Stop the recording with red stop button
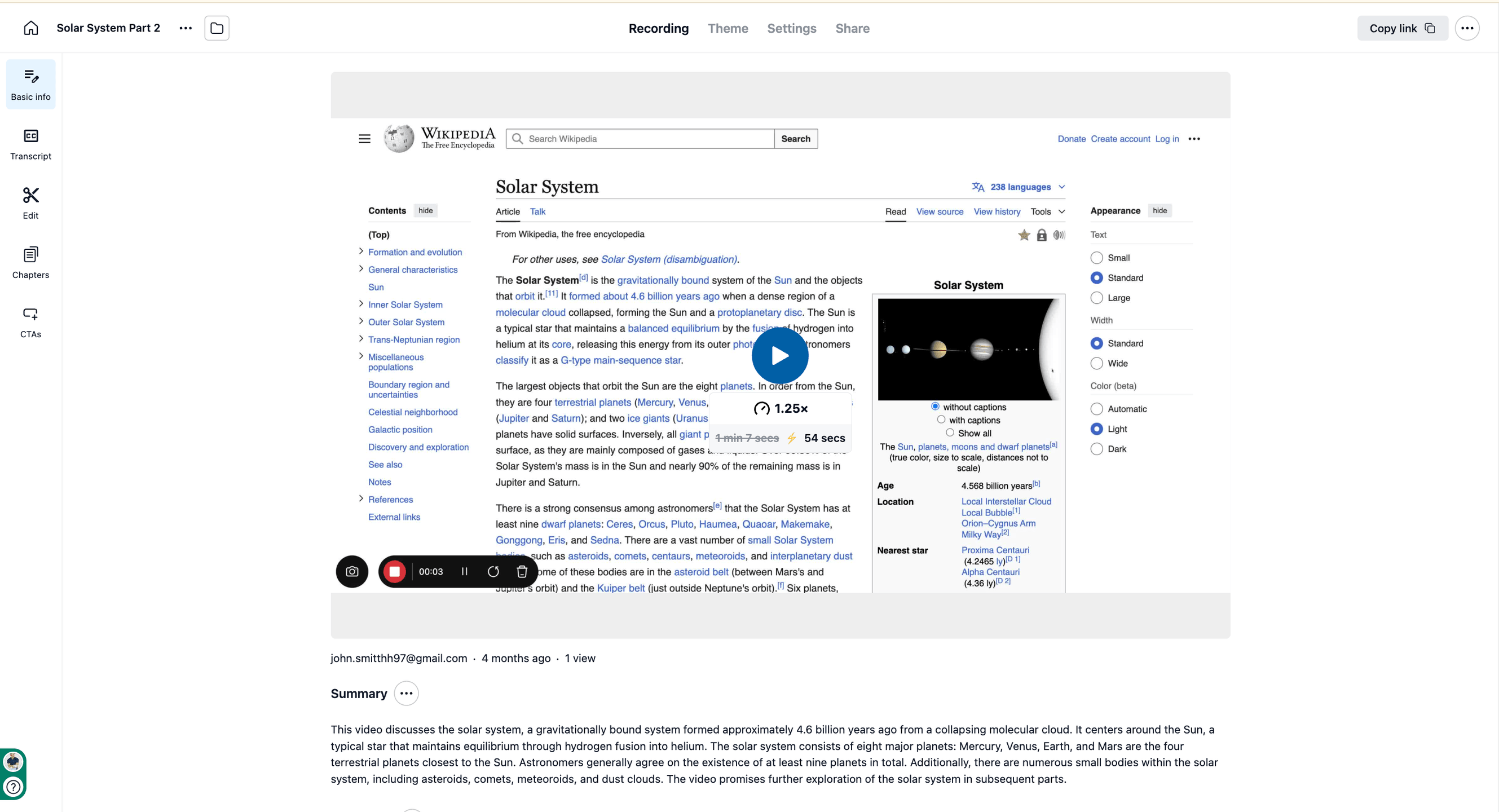 tap(395, 571)
